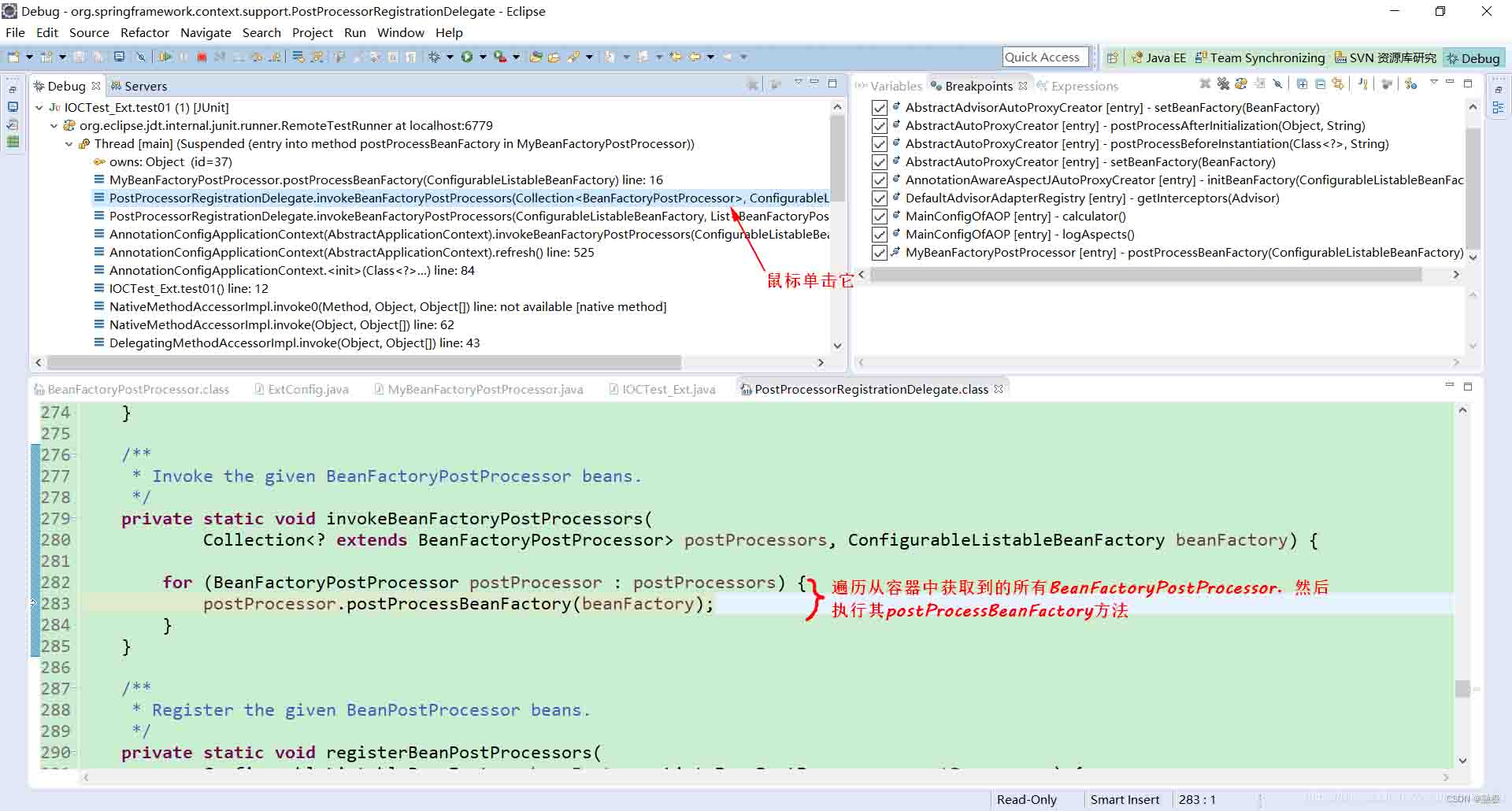Screen dimensions: 1512x811
Task: Click the Open Type folder icon
Action: click(535, 57)
